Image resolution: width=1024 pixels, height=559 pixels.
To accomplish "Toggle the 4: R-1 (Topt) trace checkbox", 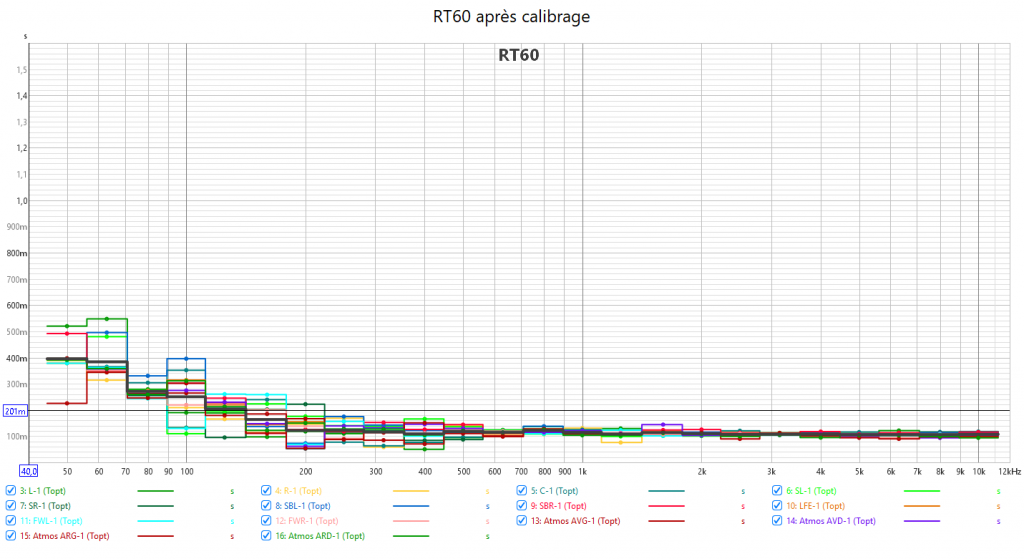I will (x=266, y=491).
